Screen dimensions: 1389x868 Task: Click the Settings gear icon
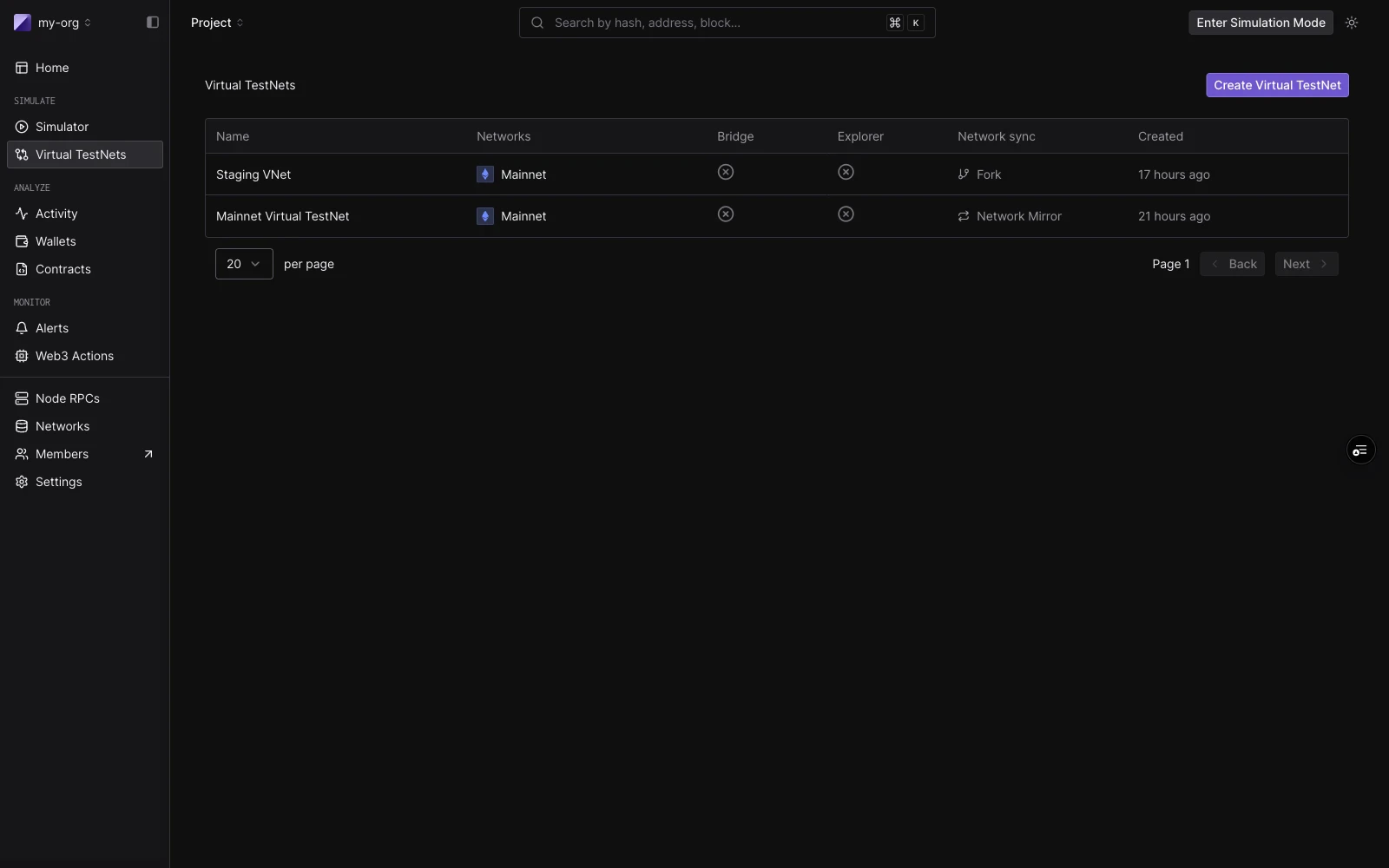(x=22, y=482)
